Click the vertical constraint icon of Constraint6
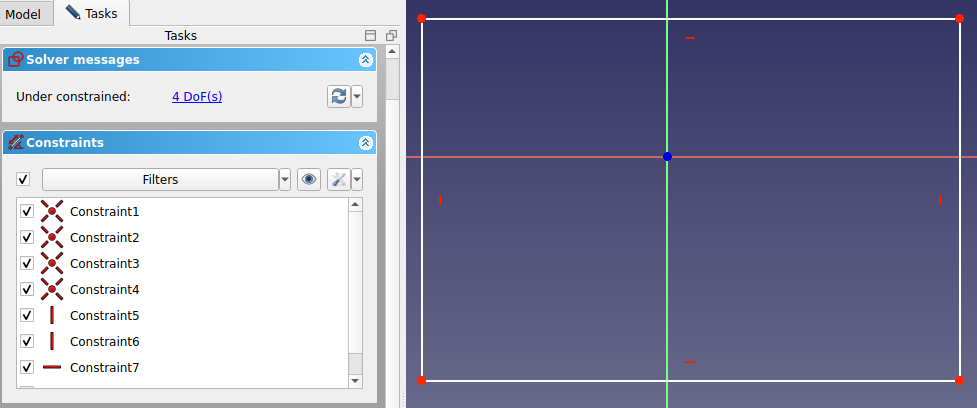This screenshot has height=408, width=977. (52, 341)
